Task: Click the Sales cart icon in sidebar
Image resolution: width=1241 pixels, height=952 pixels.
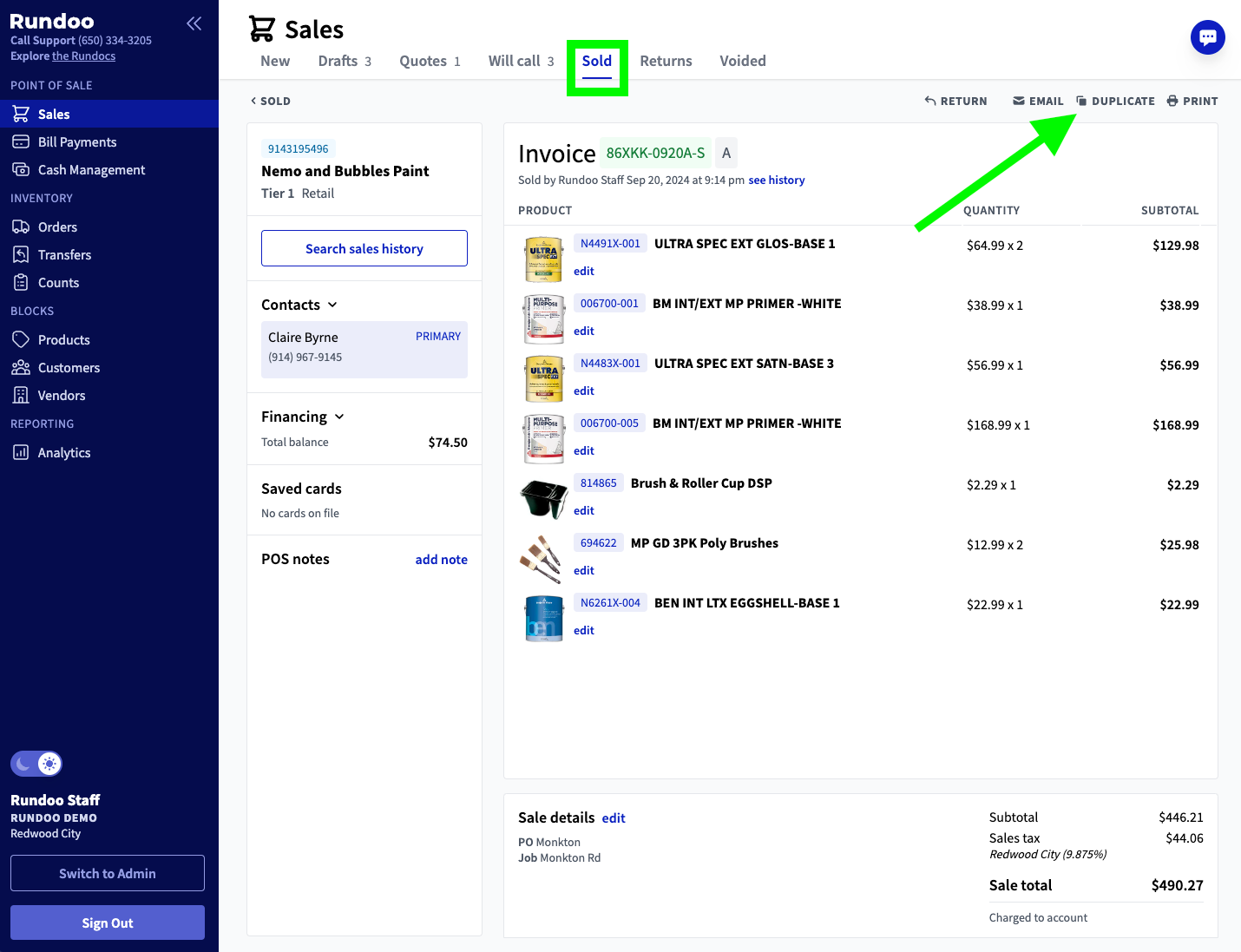Action: [x=21, y=114]
